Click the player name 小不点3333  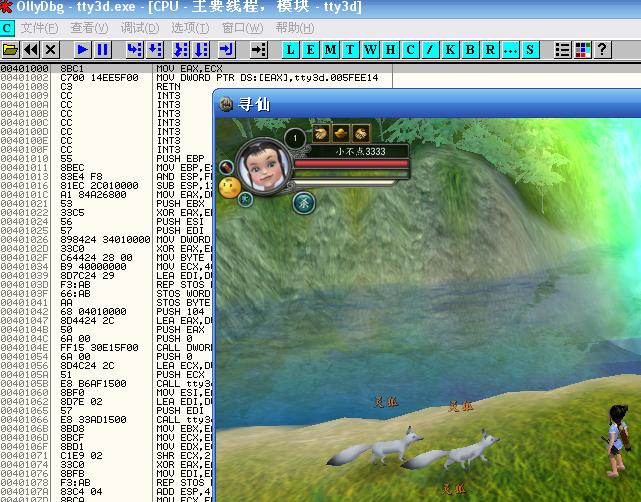tap(361, 151)
